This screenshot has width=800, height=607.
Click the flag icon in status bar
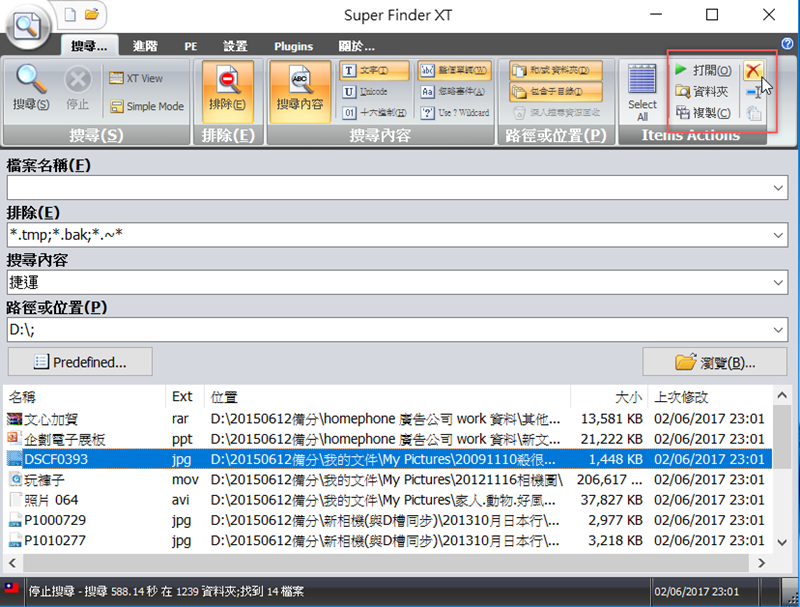coord(11,588)
